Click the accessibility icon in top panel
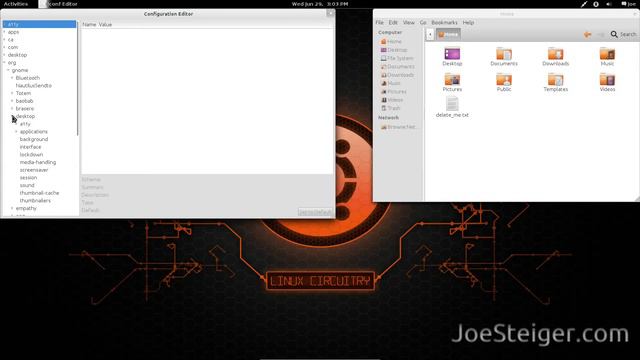Image resolution: width=640 pixels, height=360 pixels. pos(596,4)
